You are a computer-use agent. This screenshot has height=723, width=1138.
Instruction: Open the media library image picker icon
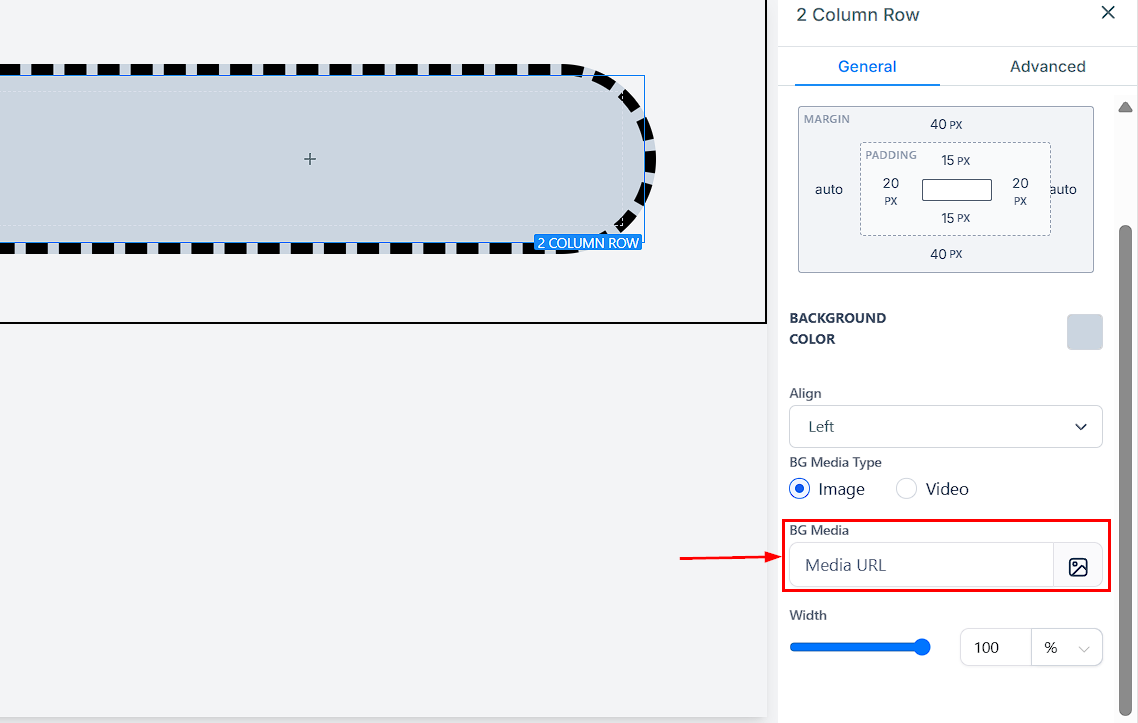click(1077, 566)
